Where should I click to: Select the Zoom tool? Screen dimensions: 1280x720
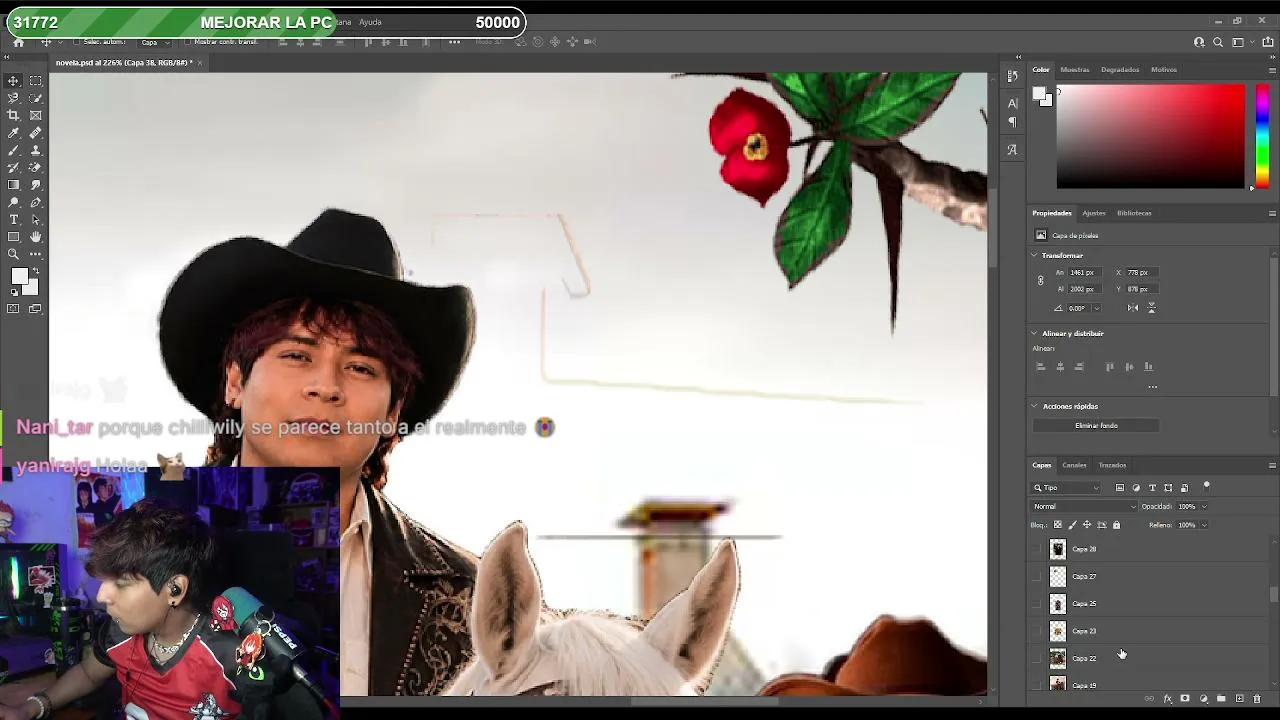pyautogui.click(x=13, y=254)
